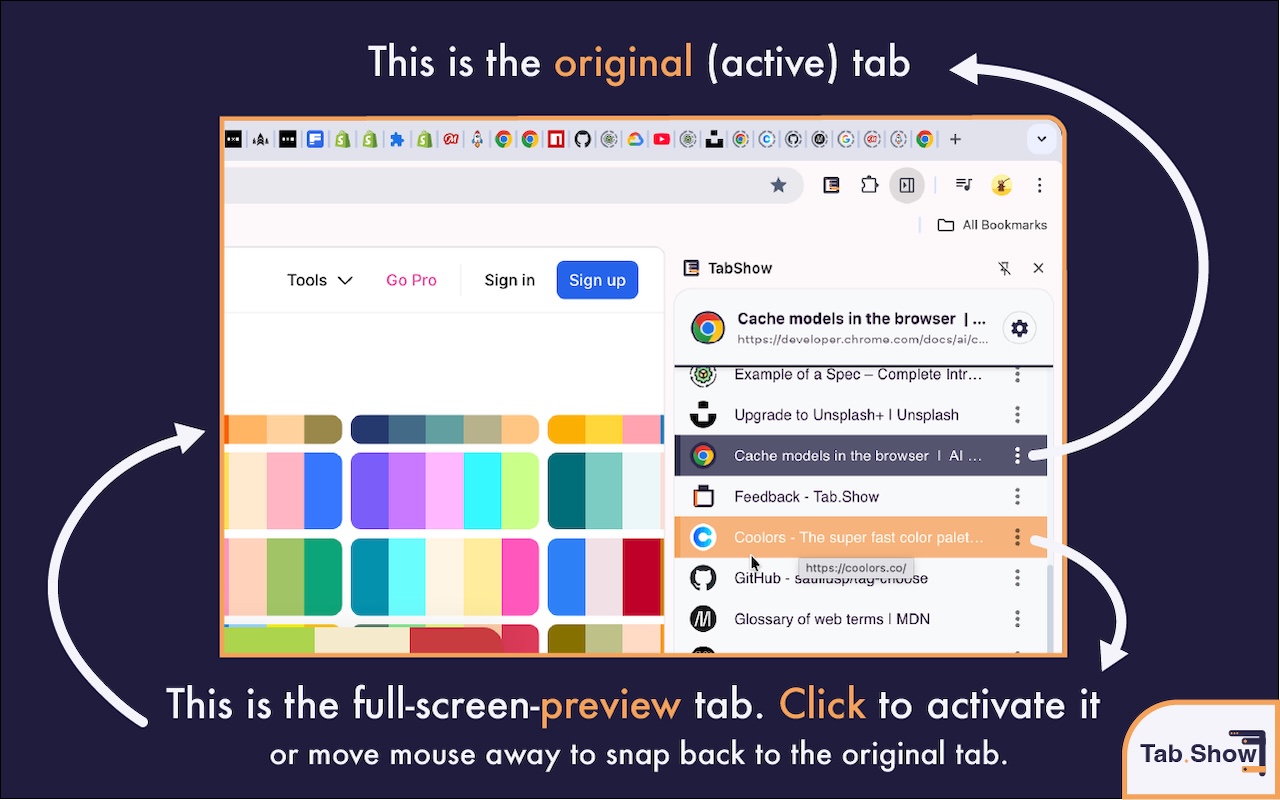Bookmark this page with the star icon
The width and height of the screenshot is (1280, 800).
point(779,185)
